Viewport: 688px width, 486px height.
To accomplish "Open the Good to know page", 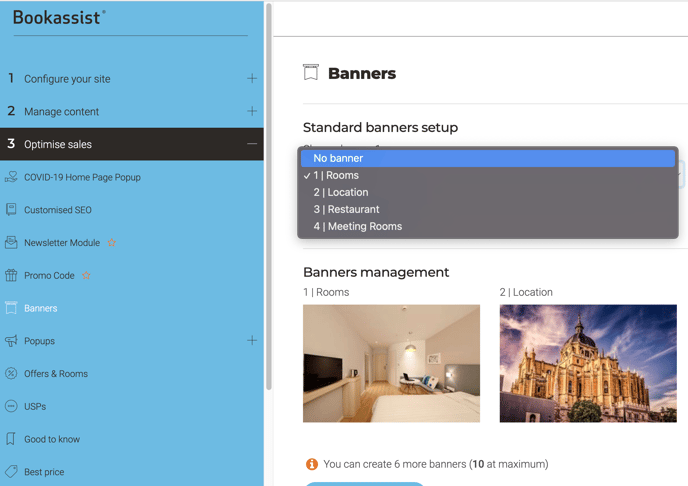I will click(52, 439).
